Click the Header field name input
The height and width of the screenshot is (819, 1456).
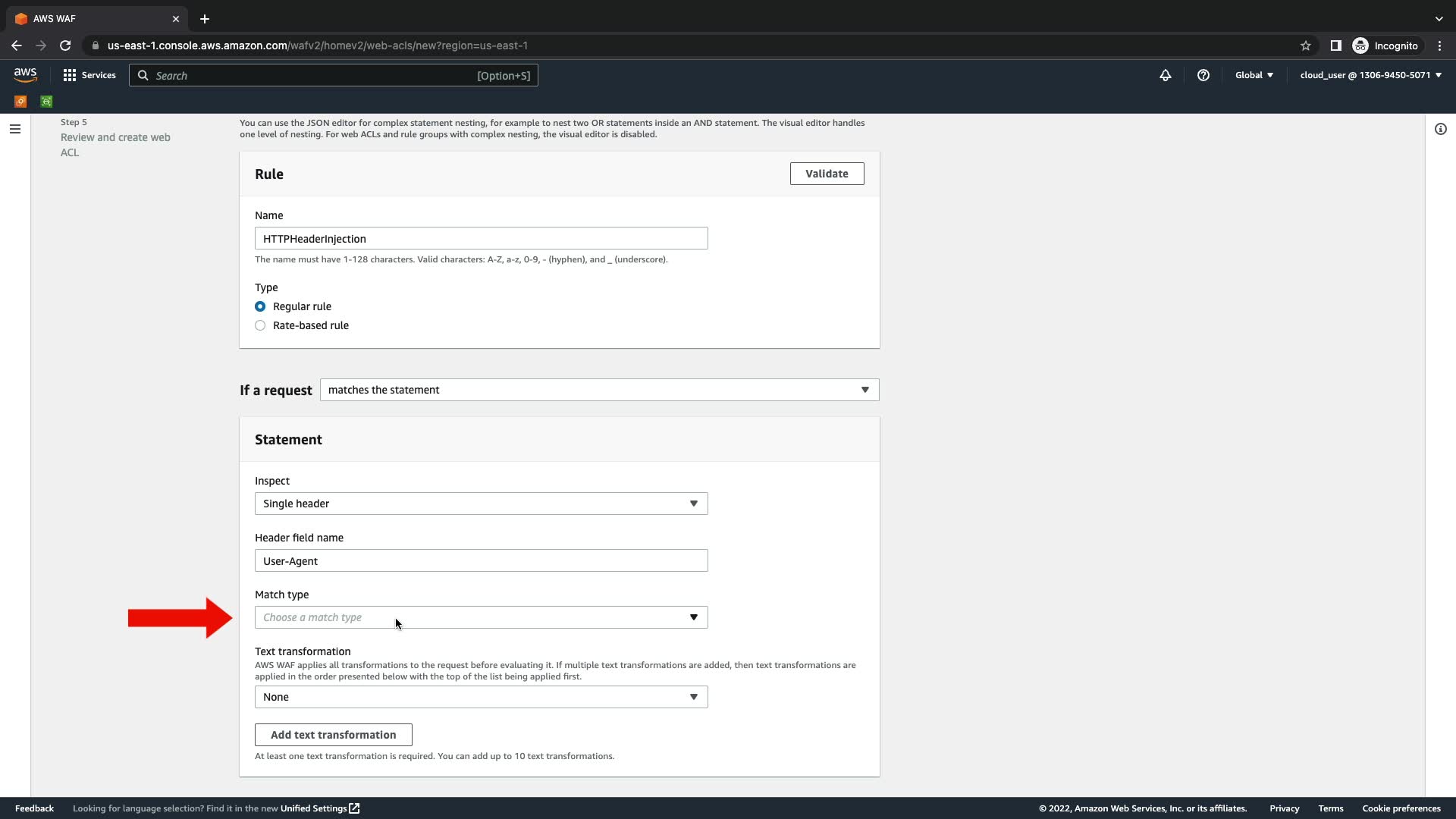click(x=481, y=561)
